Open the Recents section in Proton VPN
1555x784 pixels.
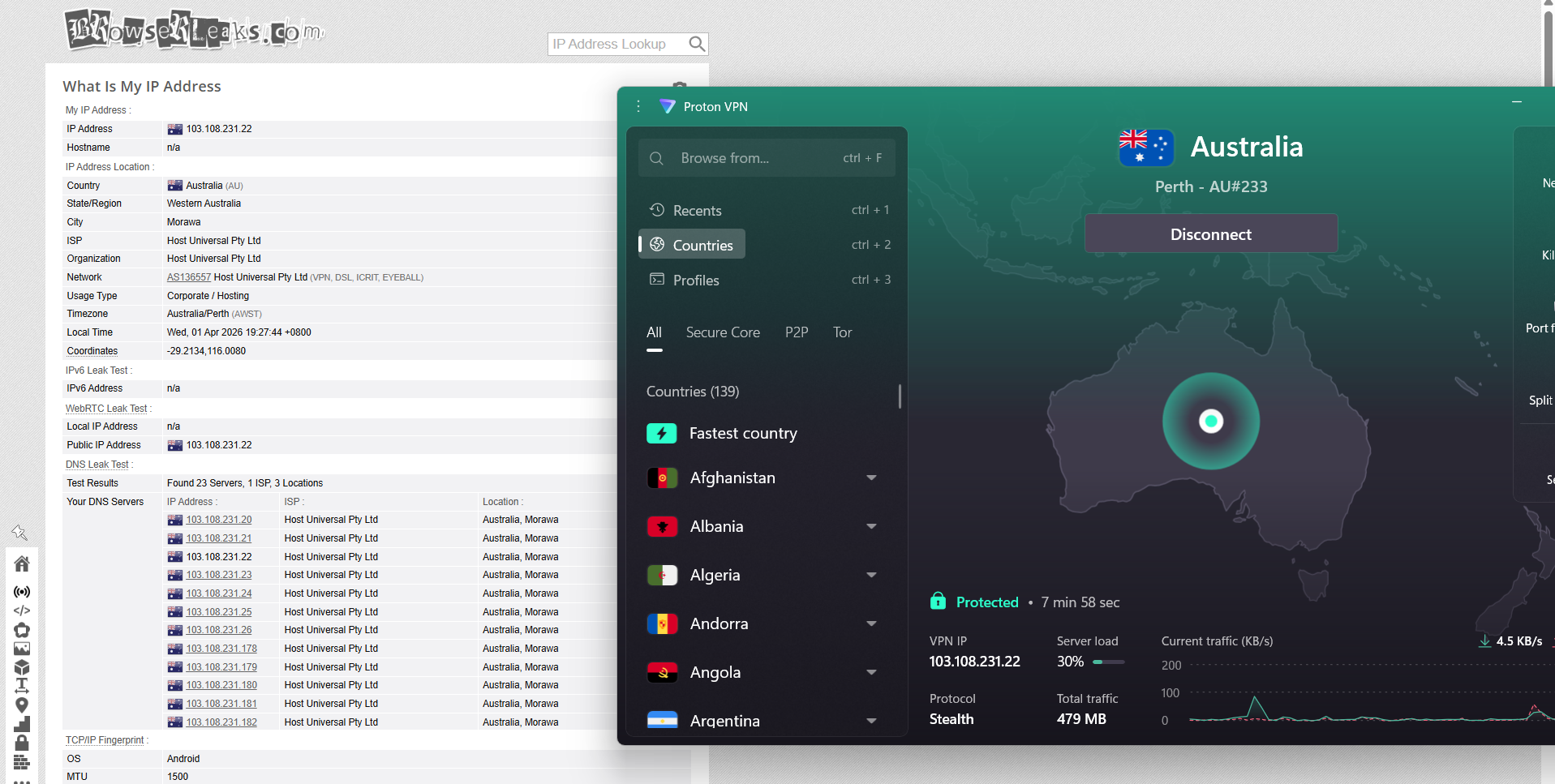click(x=696, y=210)
